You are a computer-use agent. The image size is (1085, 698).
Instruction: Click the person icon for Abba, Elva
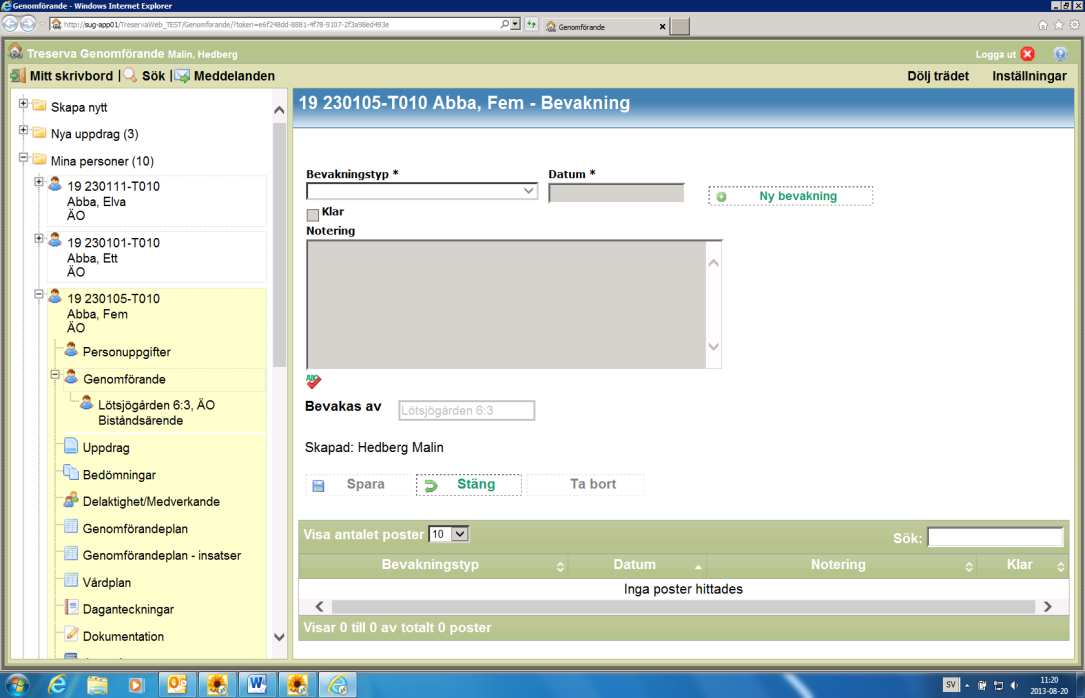pyautogui.click(x=55, y=184)
